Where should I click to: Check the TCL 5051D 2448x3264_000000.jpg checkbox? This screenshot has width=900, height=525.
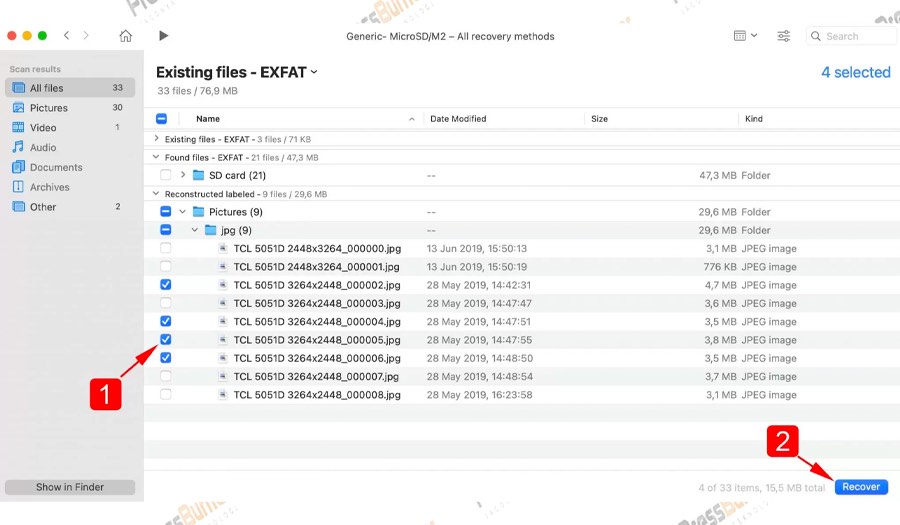[x=166, y=248]
